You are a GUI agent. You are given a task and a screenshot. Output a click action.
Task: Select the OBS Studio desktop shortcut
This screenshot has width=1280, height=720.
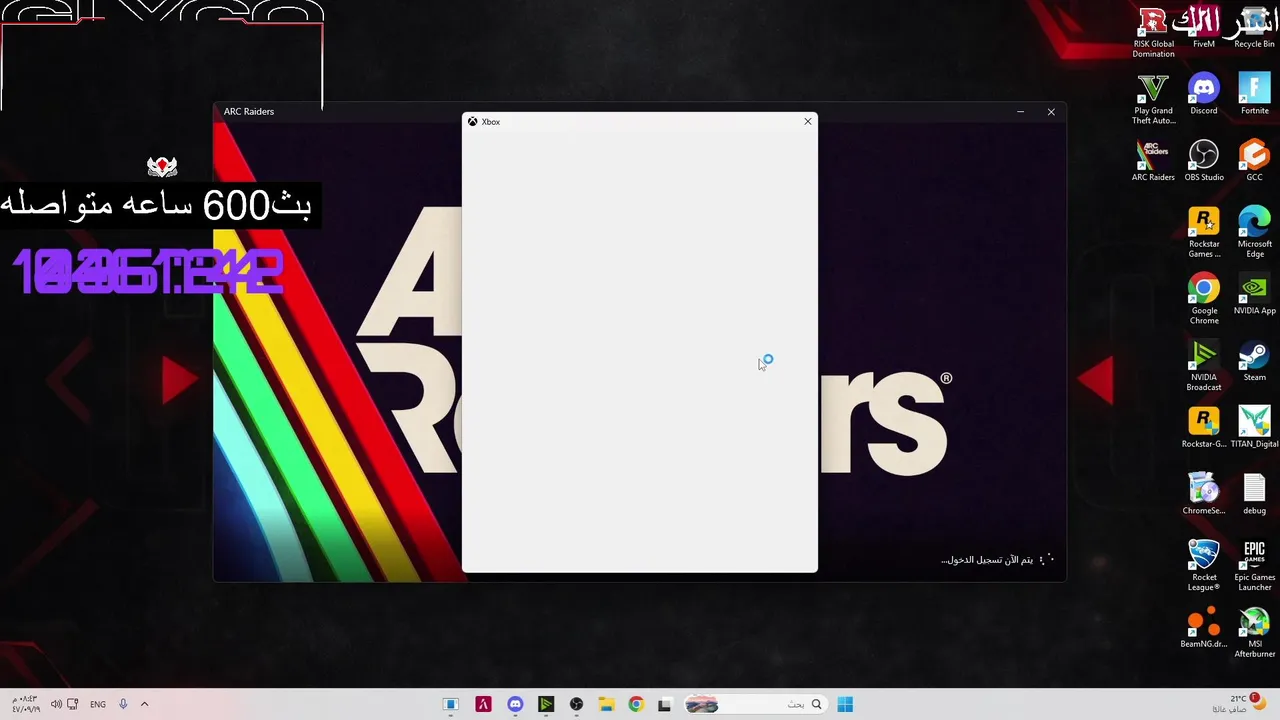1204,161
